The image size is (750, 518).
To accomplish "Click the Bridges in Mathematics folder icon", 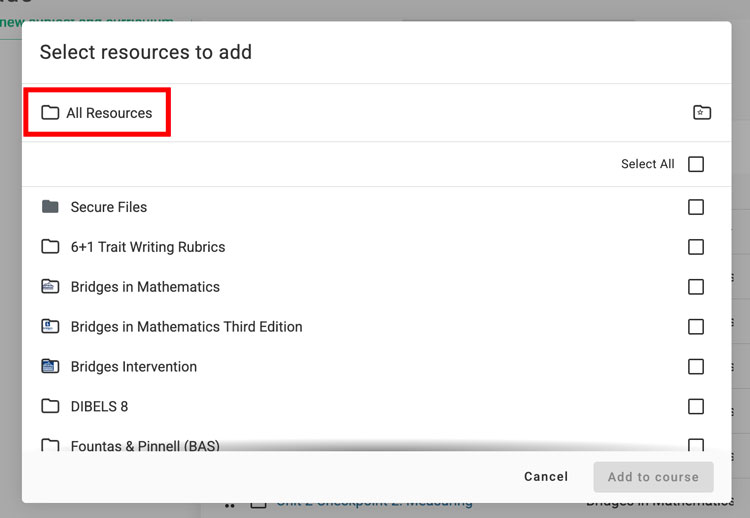I will pos(50,287).
